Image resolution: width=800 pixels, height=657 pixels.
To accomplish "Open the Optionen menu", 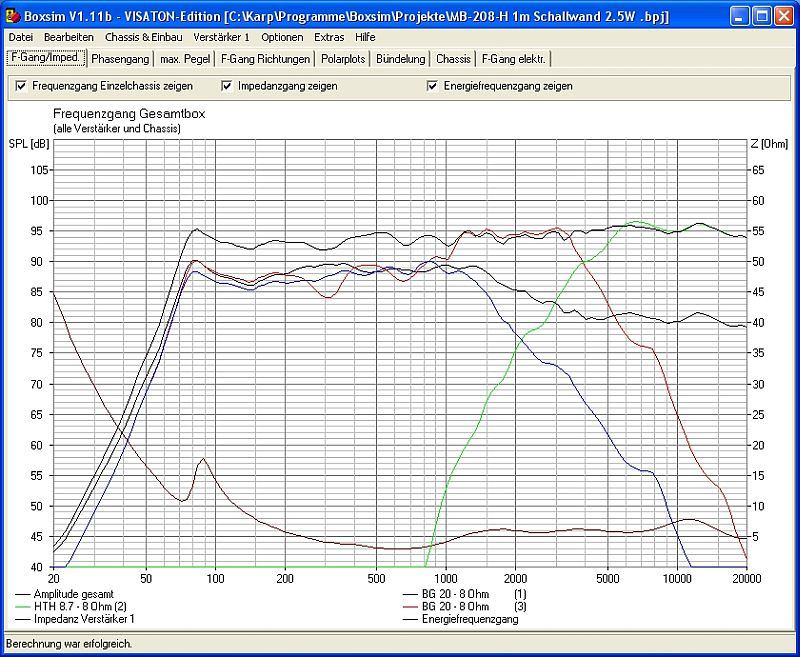I will click(282, 37).
